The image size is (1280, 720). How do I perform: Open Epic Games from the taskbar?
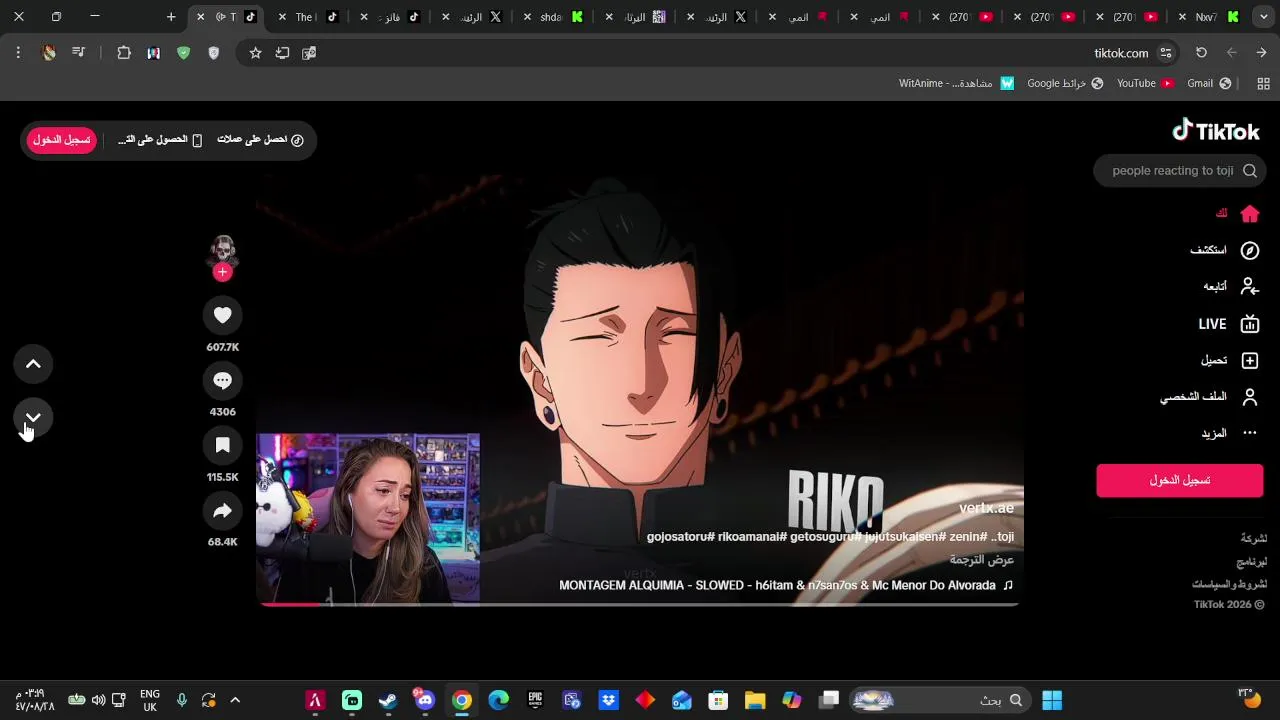(x=535, y=700)
